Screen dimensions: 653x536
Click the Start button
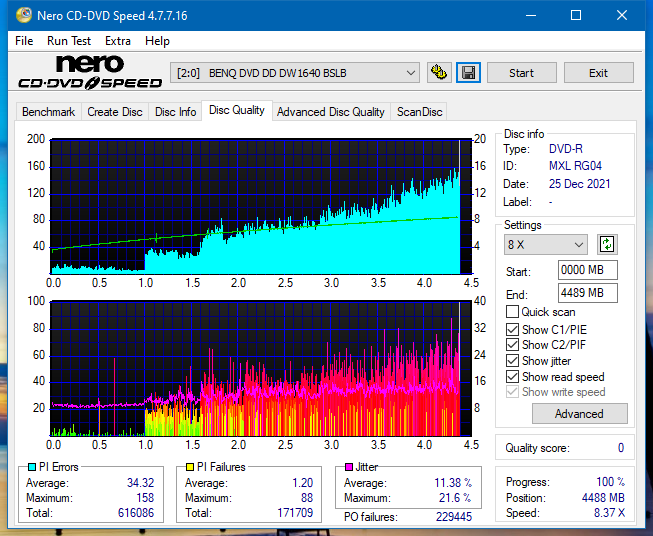click(521, 73)
